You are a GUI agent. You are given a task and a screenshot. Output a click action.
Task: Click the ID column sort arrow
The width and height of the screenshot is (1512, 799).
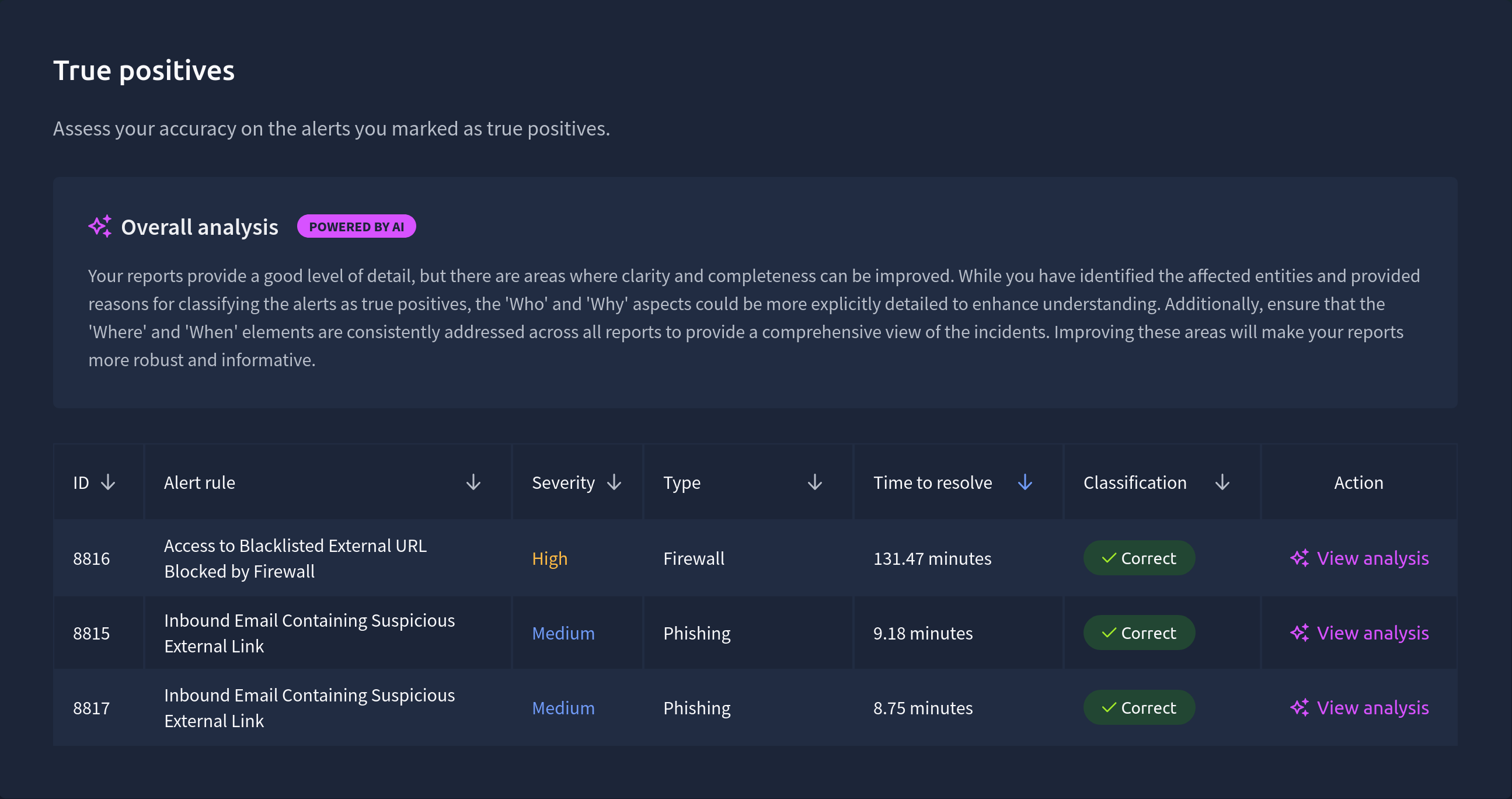(x=108, y=482)
